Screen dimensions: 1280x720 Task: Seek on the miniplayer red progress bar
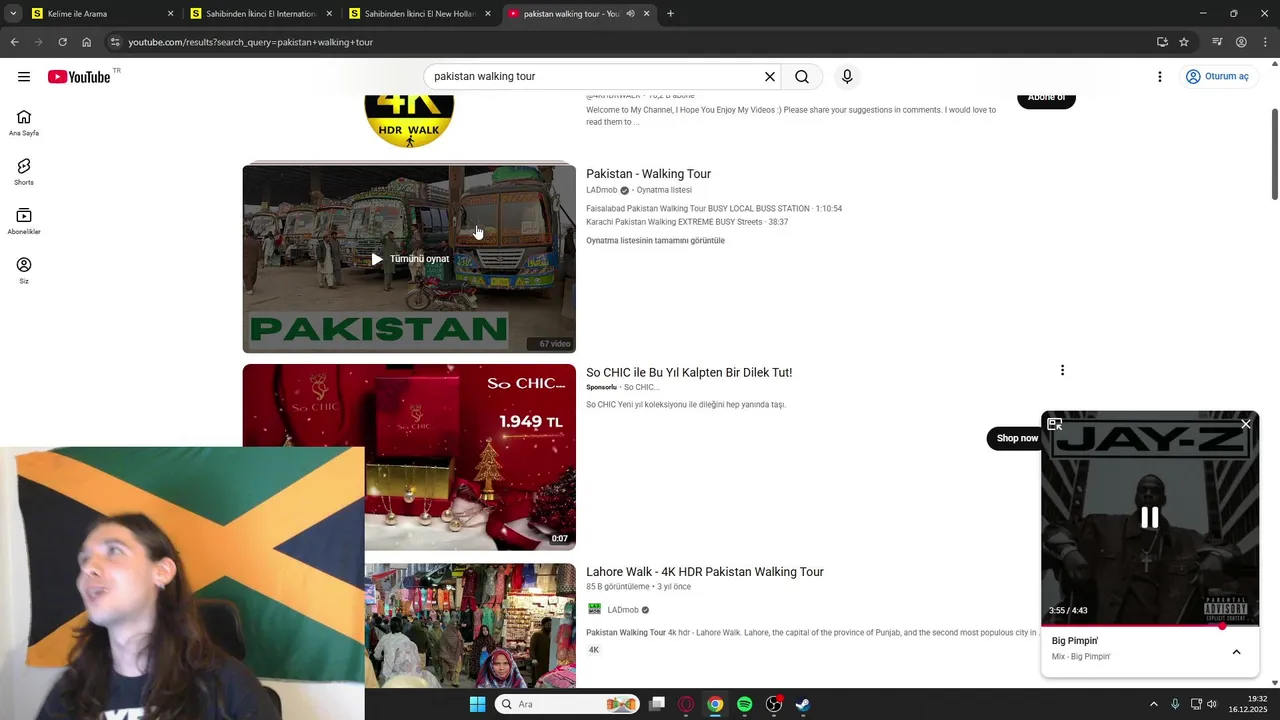click(x=1150, y=626)
